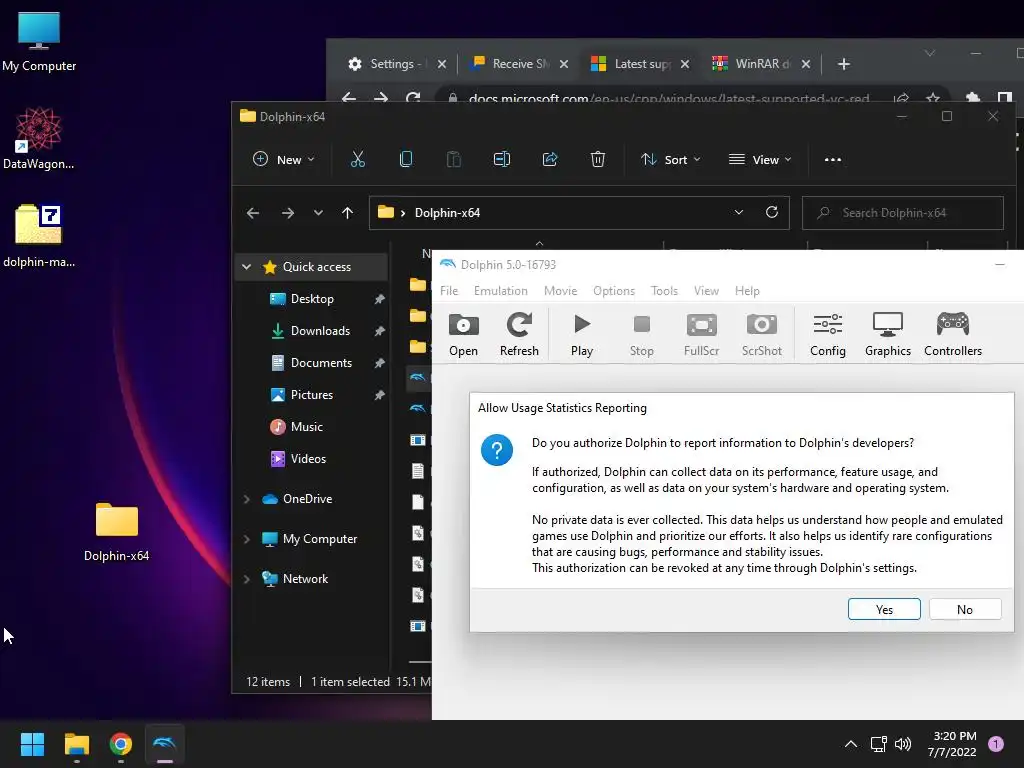The image size is (1024, 768).
Task: Toggle fullscreen with the FullScr icon
Action: click(x=701, y=334)
